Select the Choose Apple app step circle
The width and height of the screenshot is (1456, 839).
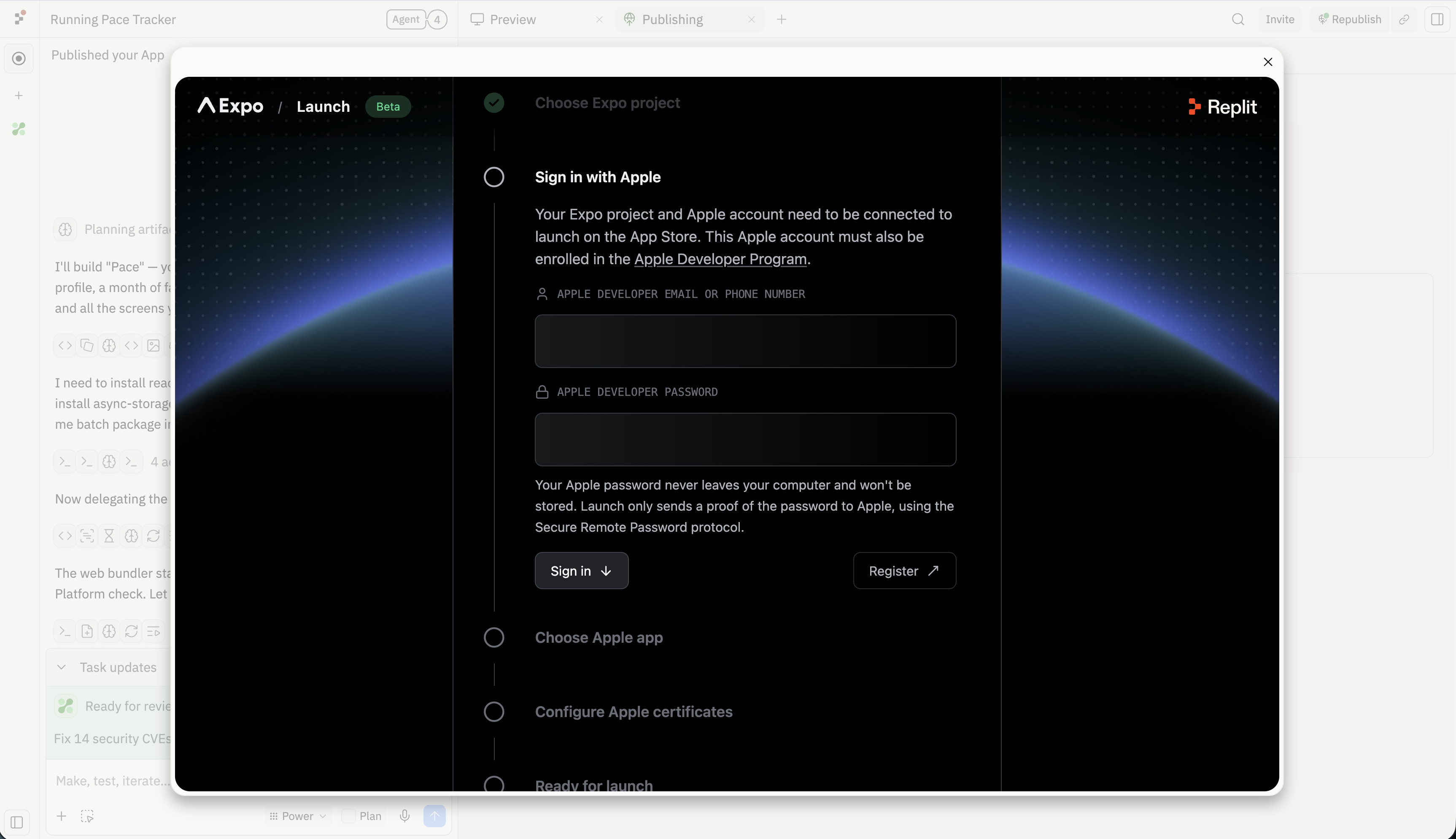click(x=493, y=637)
